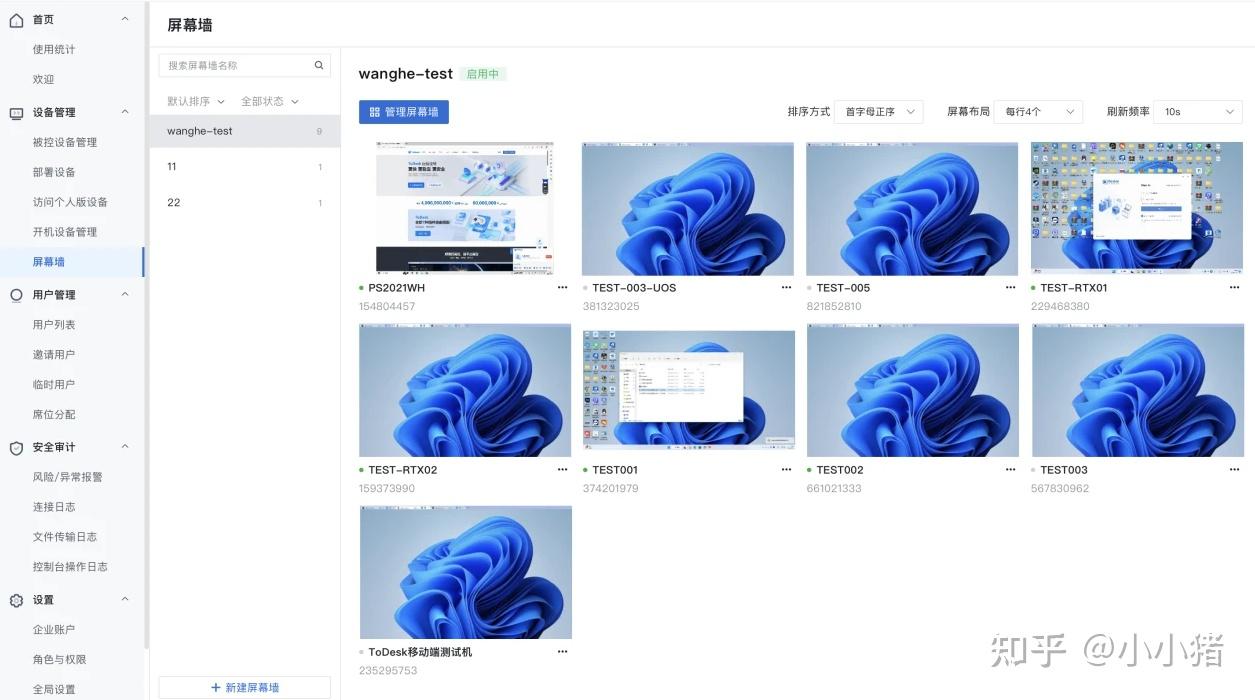Collapse the 用户管理 section
Viewport: 1255px width, 700px height.
click(125, 294)
